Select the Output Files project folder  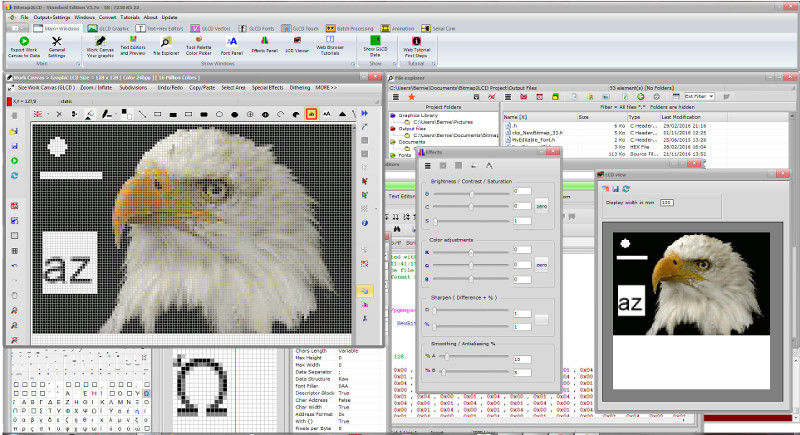[x=413, y=128]
